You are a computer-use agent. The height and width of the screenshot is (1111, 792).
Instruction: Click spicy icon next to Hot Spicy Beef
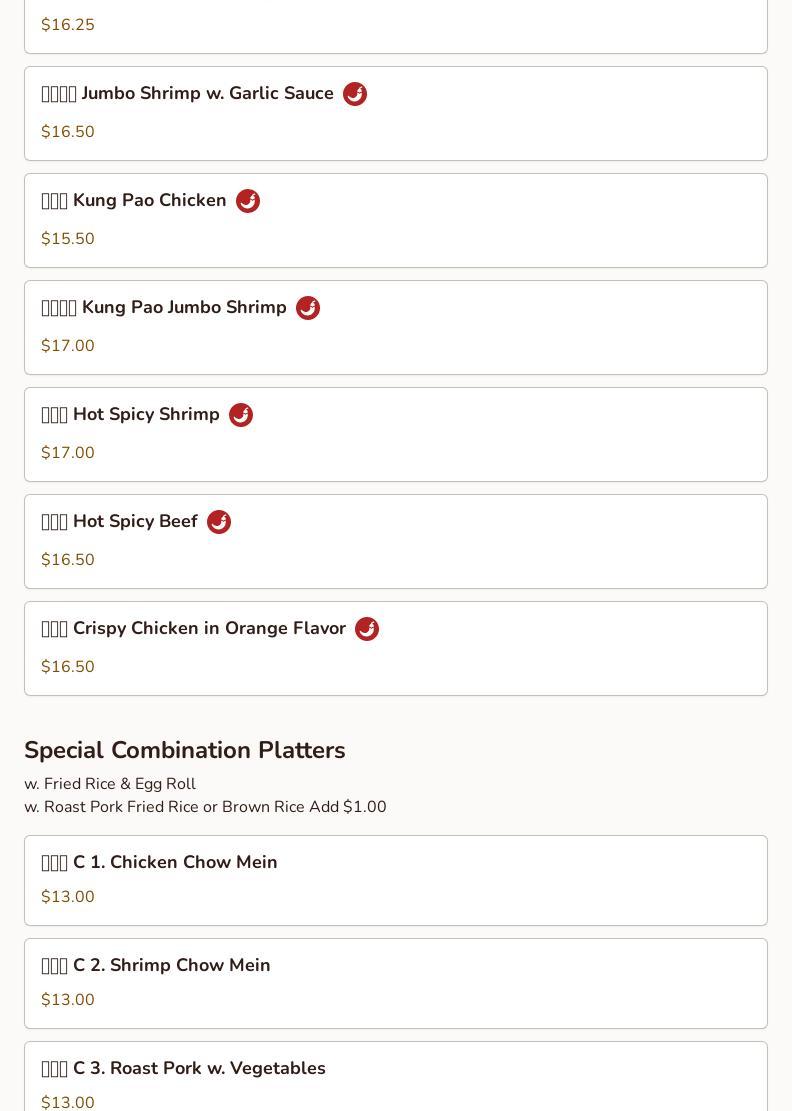tap(219, 522)
